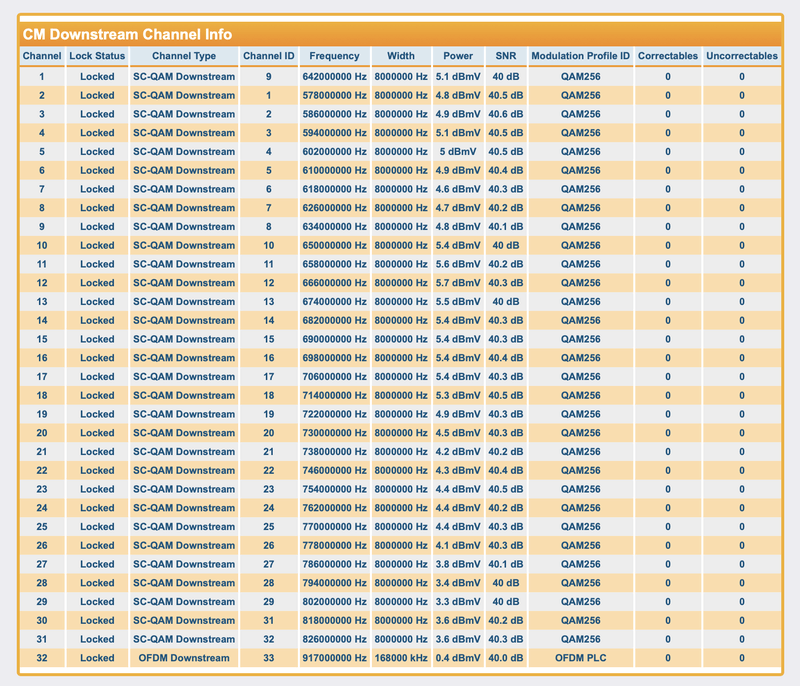Select frequency cell 738000000 Hz
Viewport: 800px width, 686px height.
tap(334, 451)
